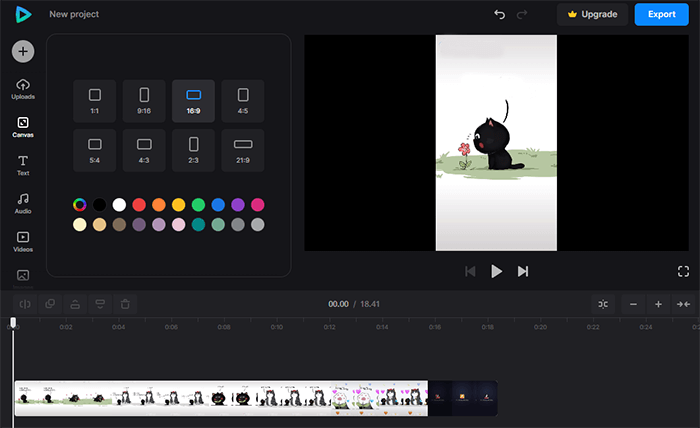Click the Export button
Image resolution: width=700 pixels, height=428 pixels.
tap(662, 14)
